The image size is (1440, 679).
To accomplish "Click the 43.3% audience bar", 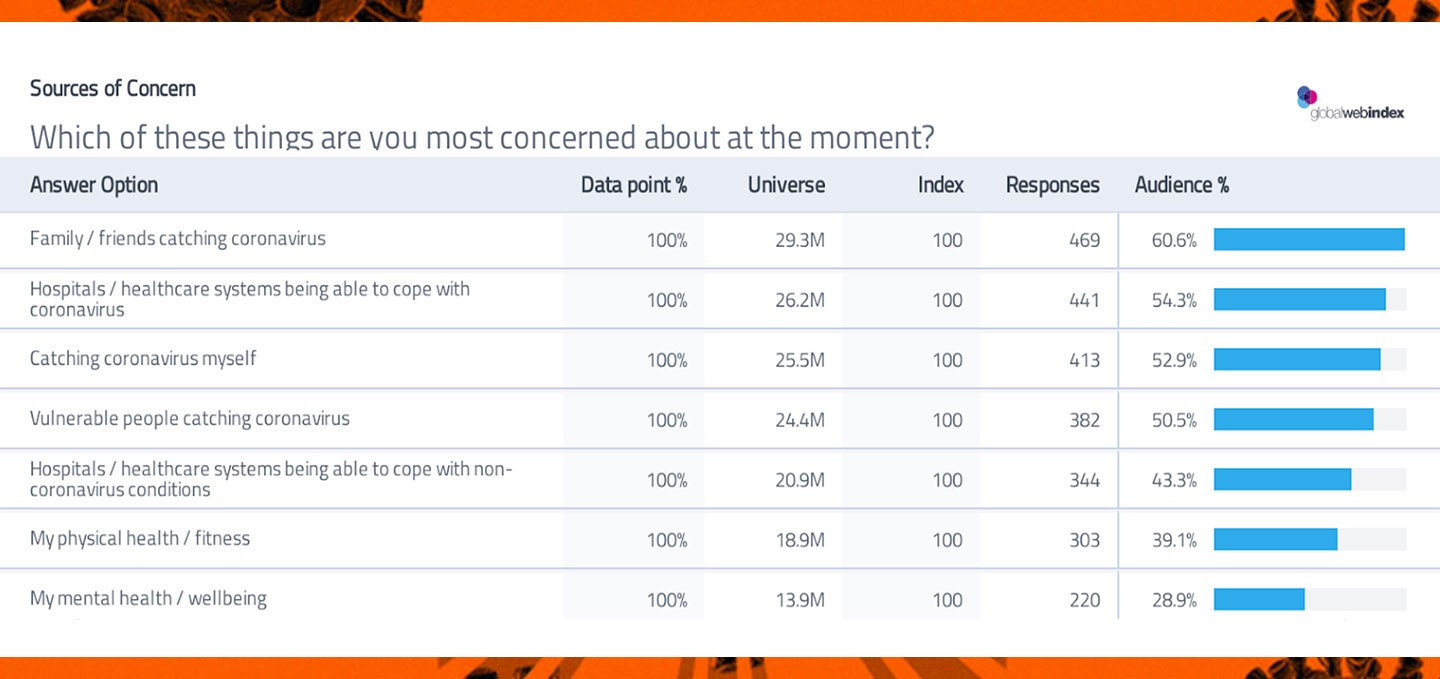I will (1282, 479).
